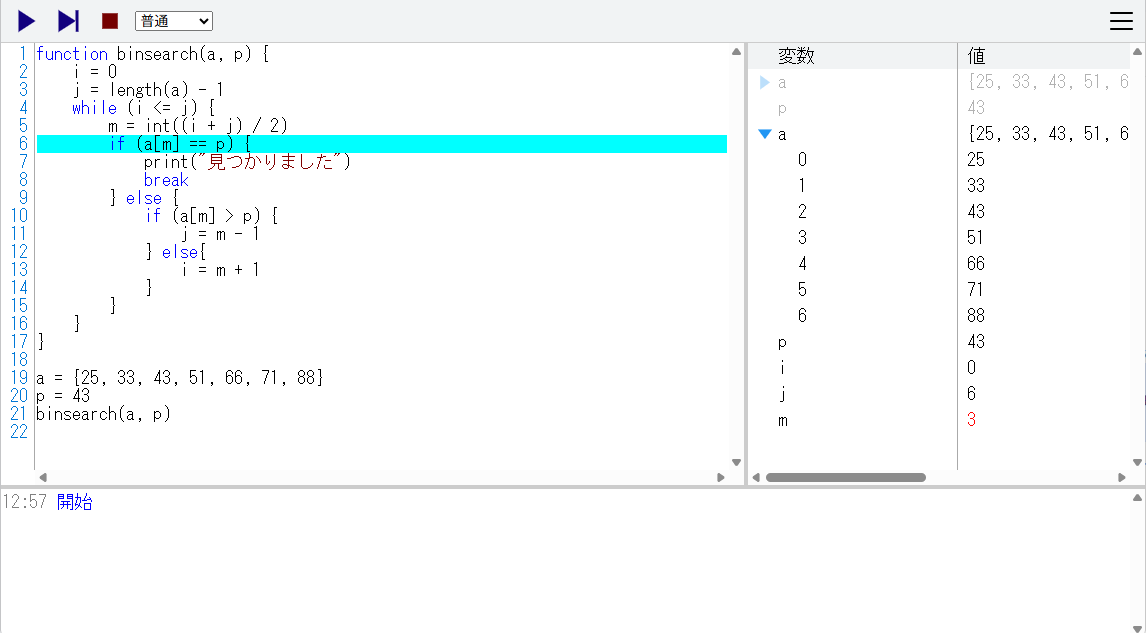
Task: Click the m = int((i + j) / 2) line
Action: click(198, 126)
